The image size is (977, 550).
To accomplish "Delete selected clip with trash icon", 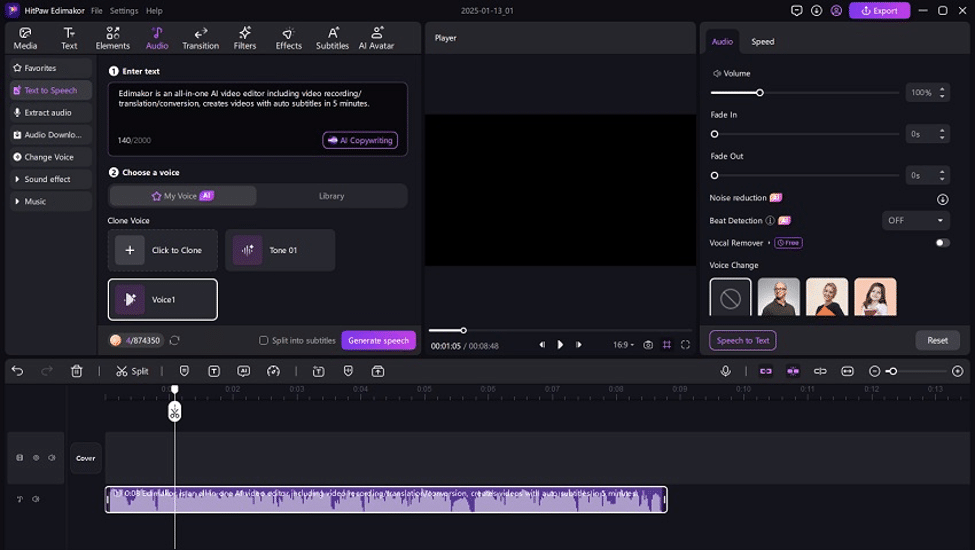I will (x=77, y=371).
